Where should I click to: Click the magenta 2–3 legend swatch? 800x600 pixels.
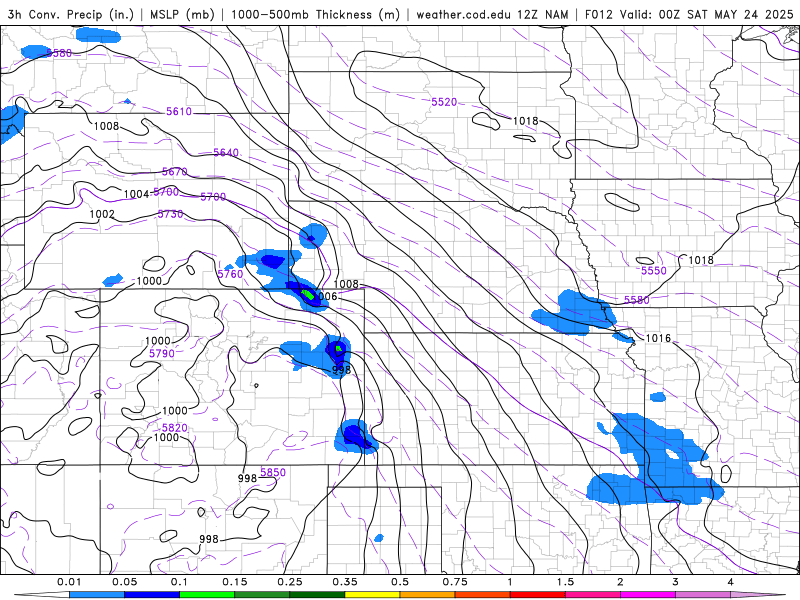coord(648,595)
